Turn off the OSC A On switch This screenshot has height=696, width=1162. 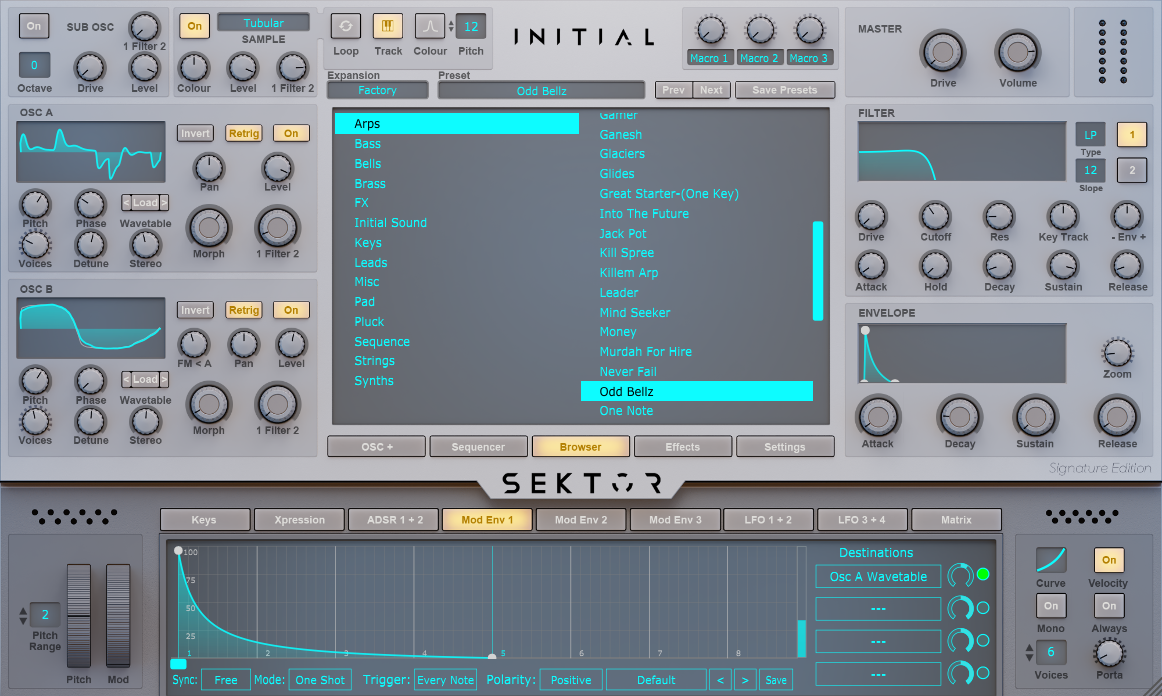click(291, 133)
